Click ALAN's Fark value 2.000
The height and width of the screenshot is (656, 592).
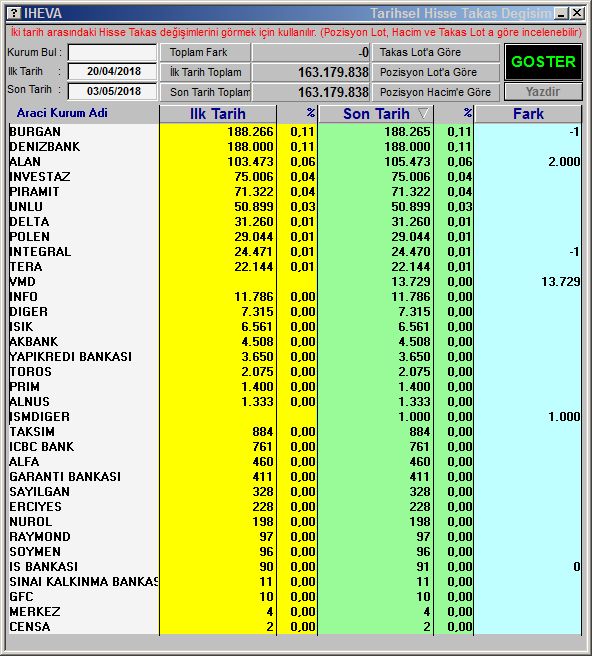[564, 161]
